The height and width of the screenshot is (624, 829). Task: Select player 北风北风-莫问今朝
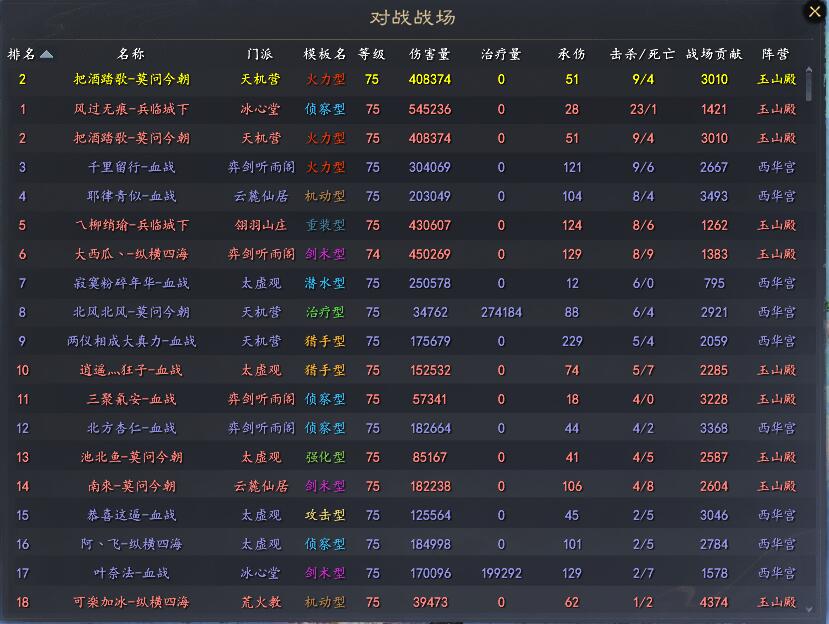click(131, 312)
